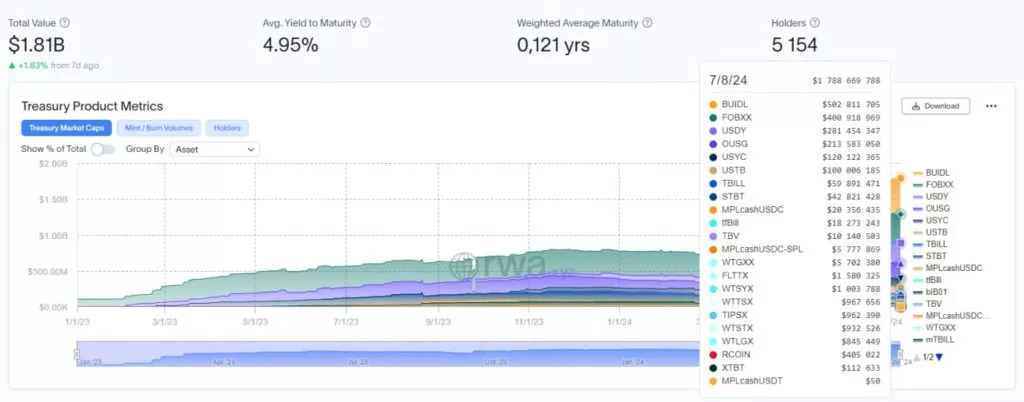Switch to Treasury Market Caps tab

[66, 128]
